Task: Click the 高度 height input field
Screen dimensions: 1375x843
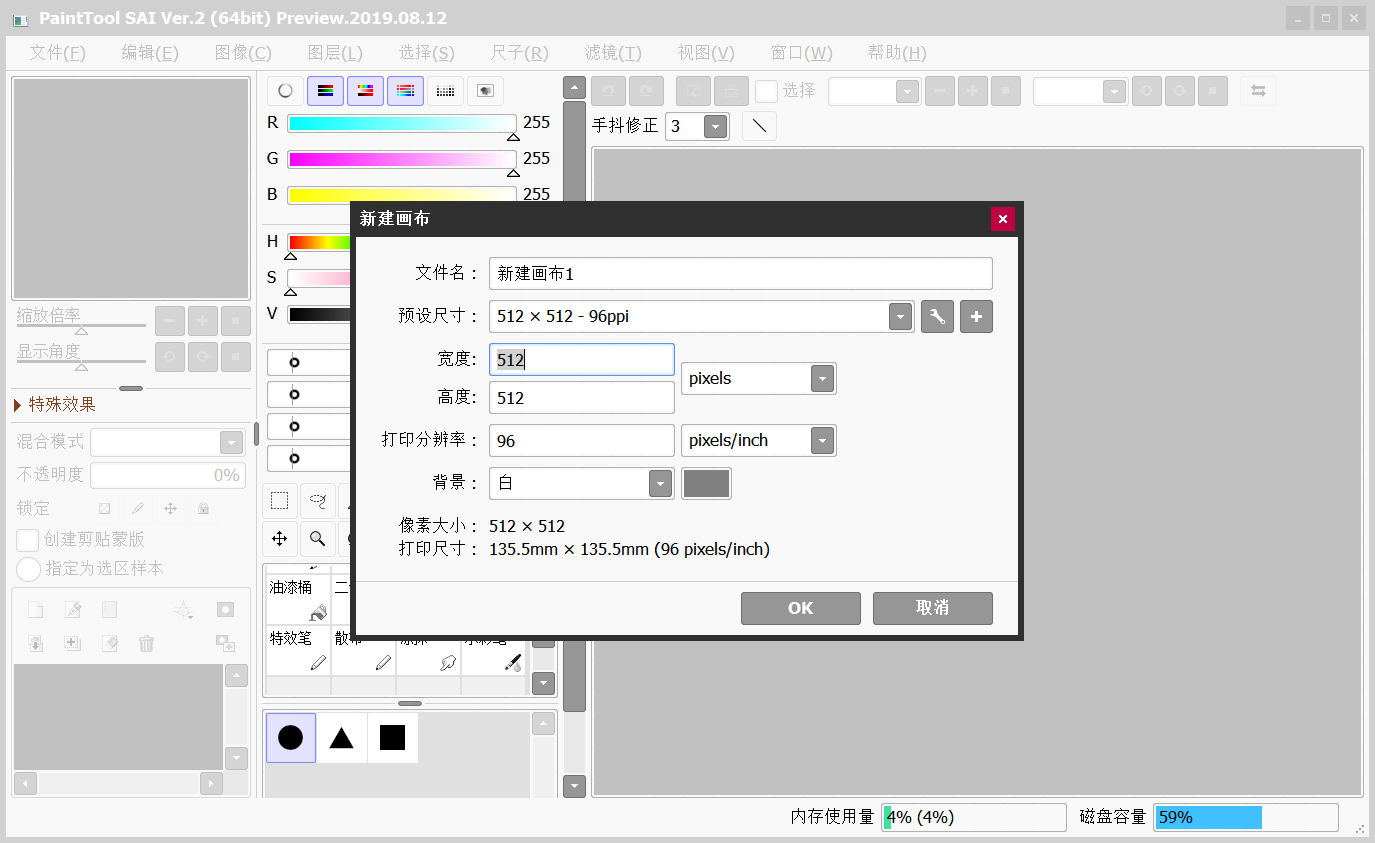Action: coord(582,398)
